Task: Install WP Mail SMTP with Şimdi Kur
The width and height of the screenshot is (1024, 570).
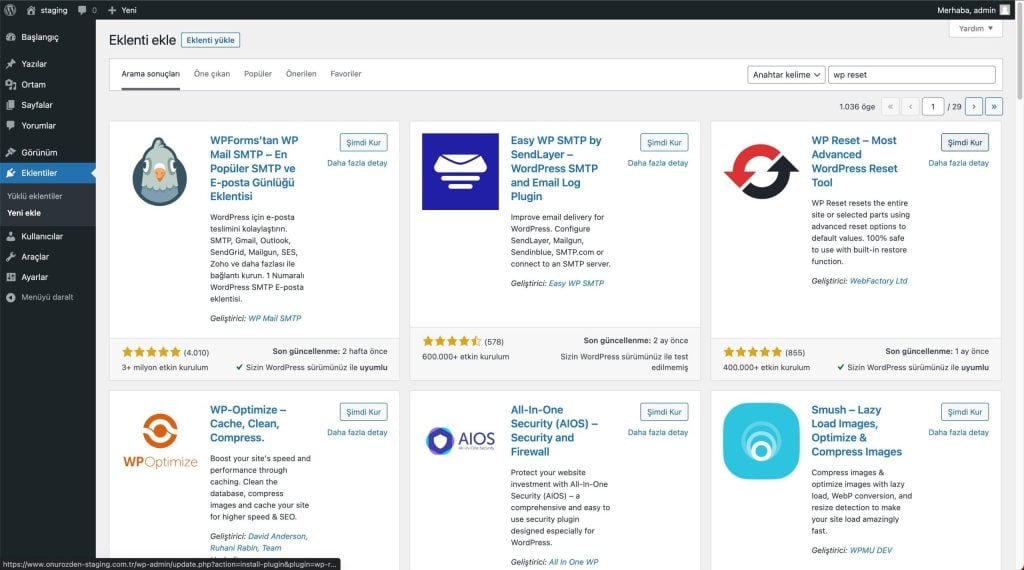Action: pos(364,142)
